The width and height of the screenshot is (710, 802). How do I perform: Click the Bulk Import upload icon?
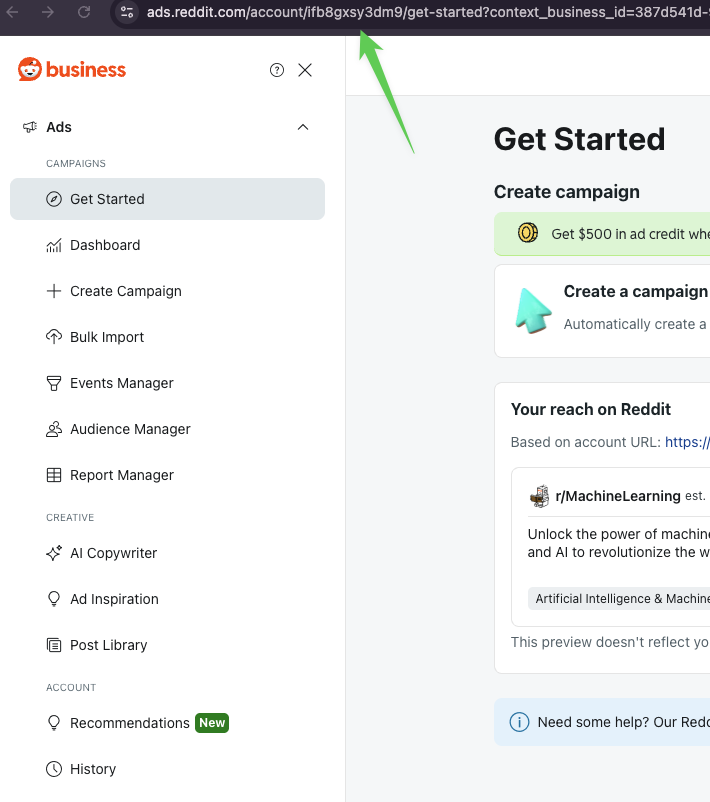53,337
